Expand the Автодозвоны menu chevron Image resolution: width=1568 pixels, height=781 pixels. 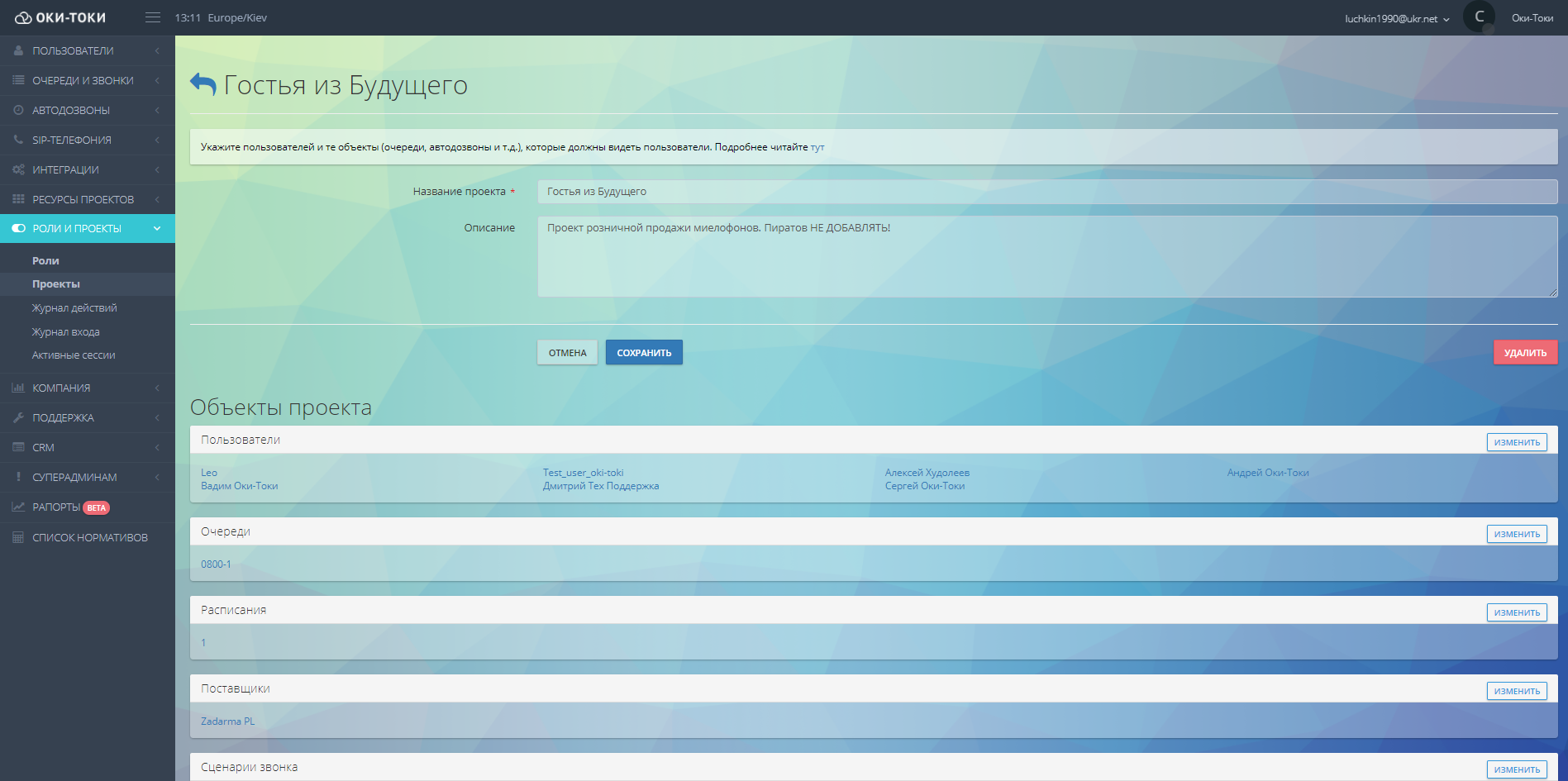(x=157, y=110)
